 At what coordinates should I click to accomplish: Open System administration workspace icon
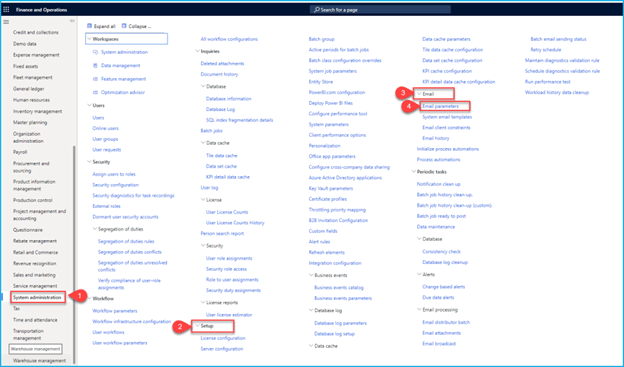(x=95, y=52)
